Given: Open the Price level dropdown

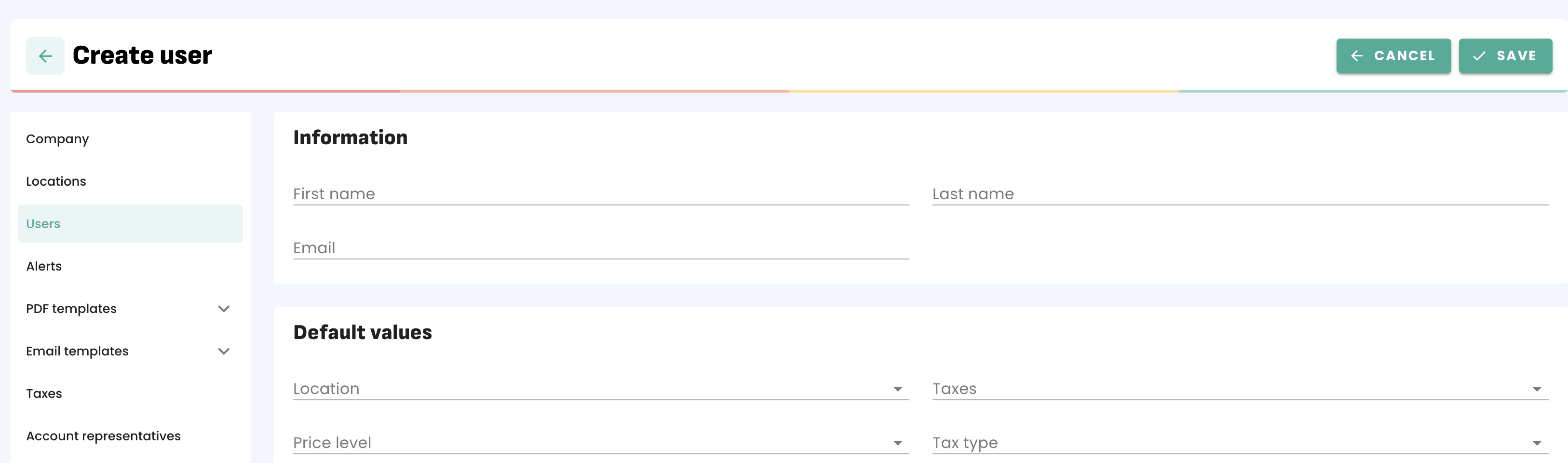Looking at the screenshot, I should [x=591, y=443].
